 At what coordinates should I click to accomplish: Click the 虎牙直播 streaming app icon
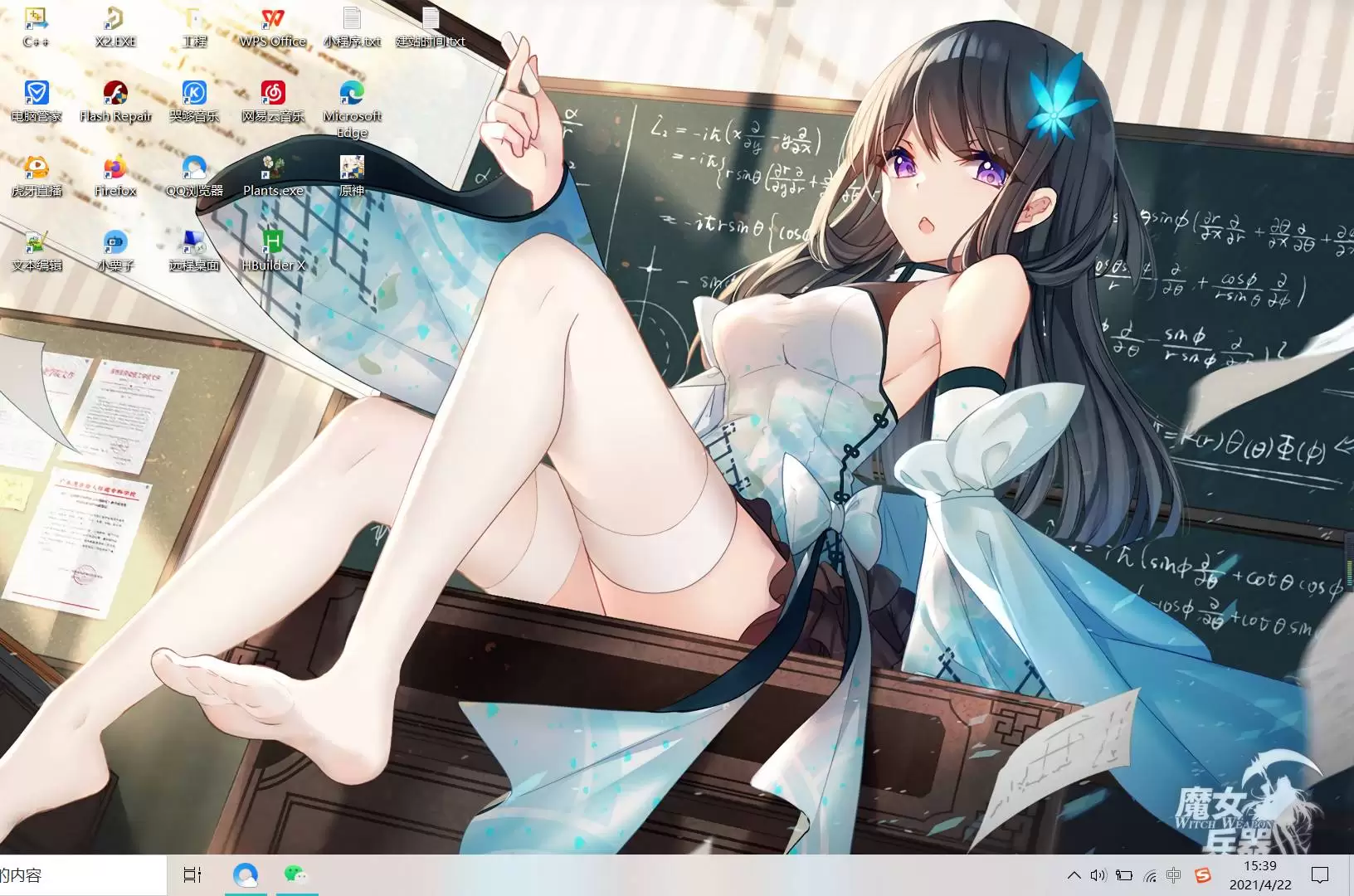37,169
